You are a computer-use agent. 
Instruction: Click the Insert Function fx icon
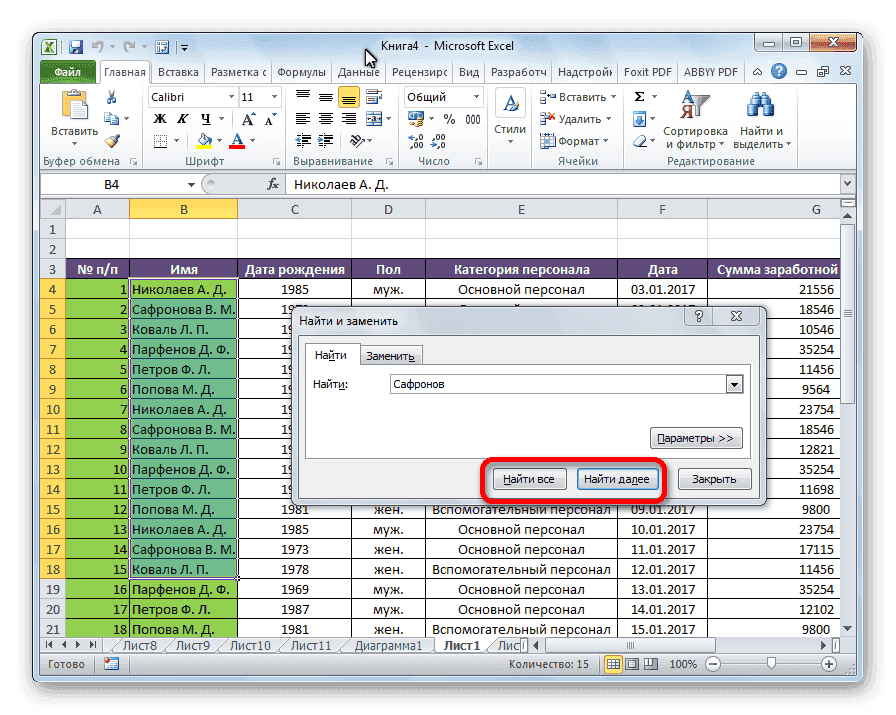pos(273,184)
